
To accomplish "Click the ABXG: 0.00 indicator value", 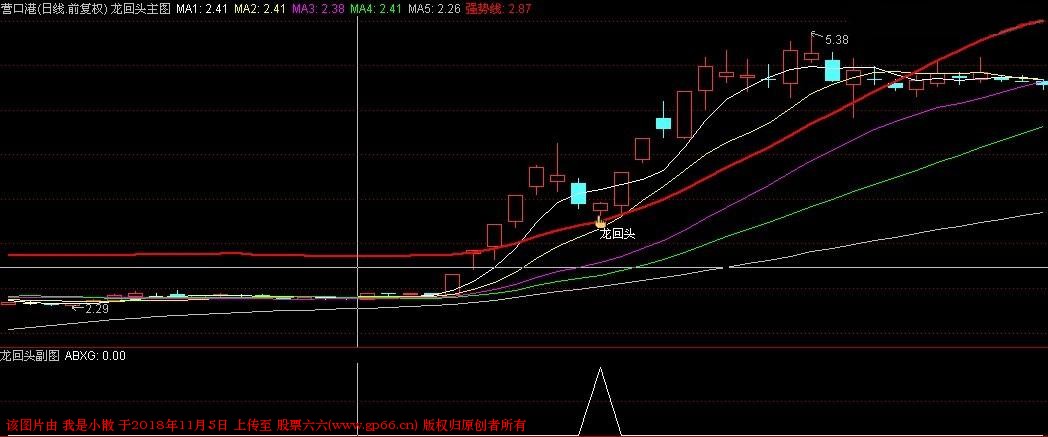I will 95,356.
